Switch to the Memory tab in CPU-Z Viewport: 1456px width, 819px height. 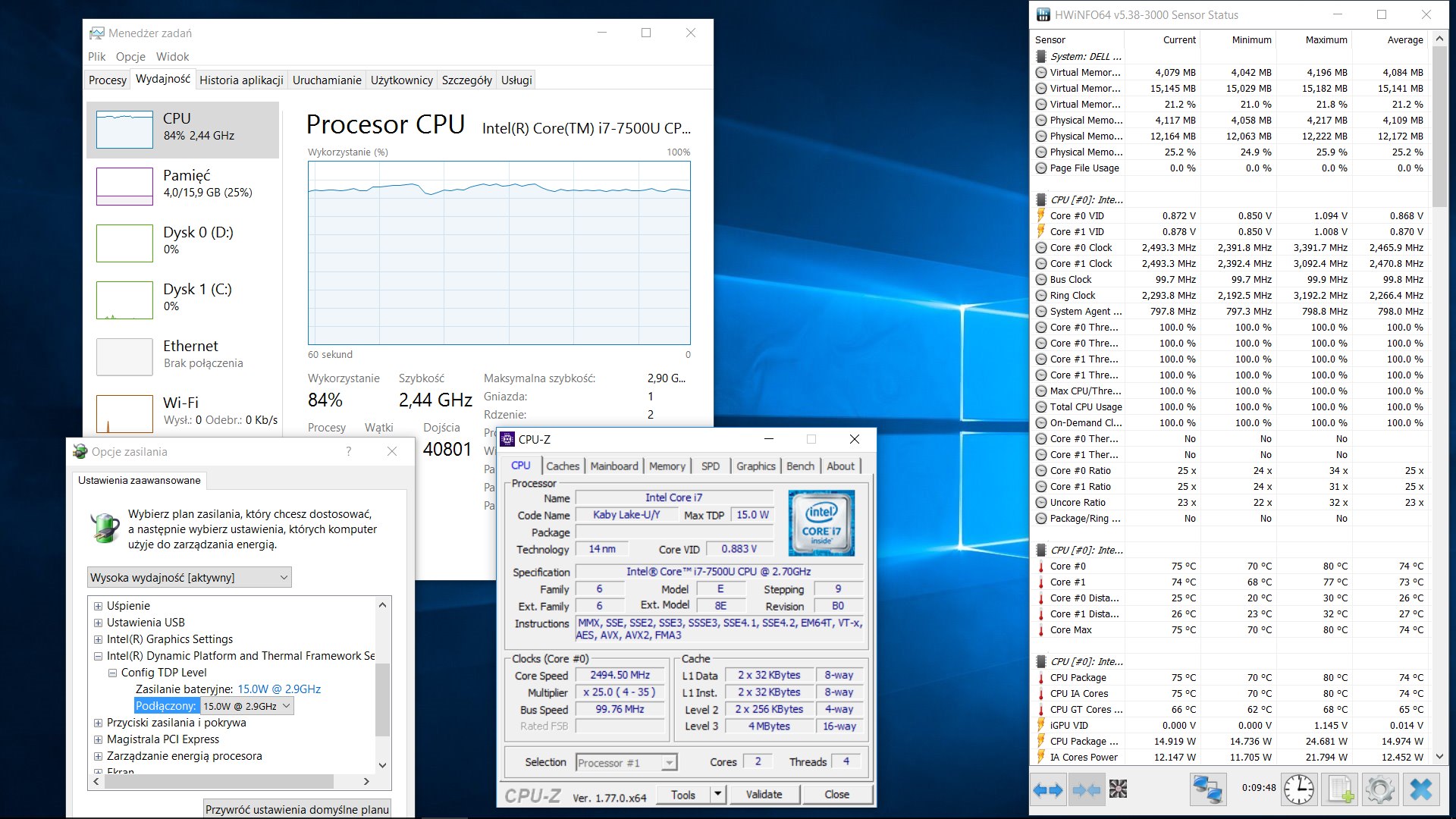point(667,466)
